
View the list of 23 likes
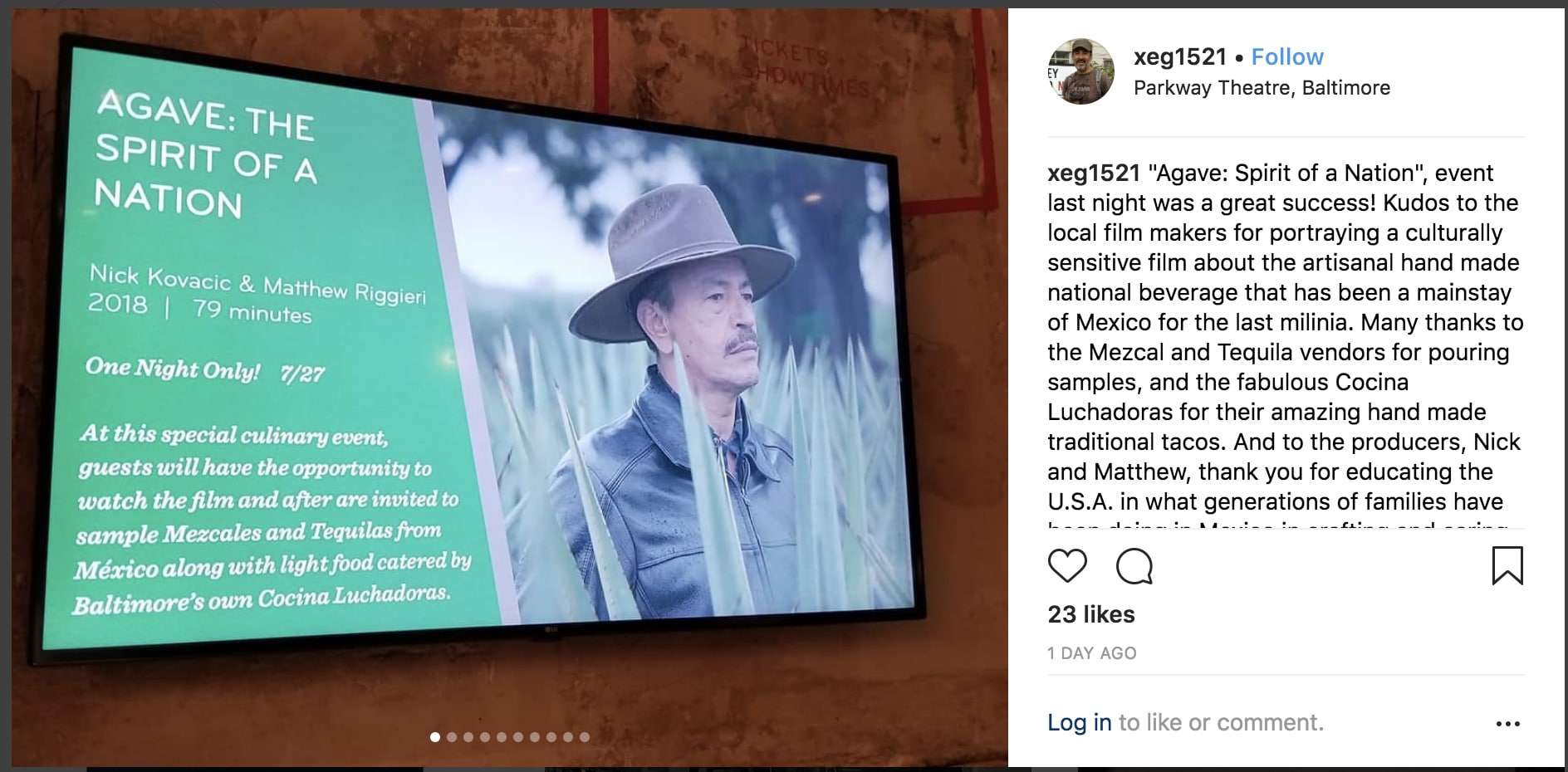click(1091, 614)
